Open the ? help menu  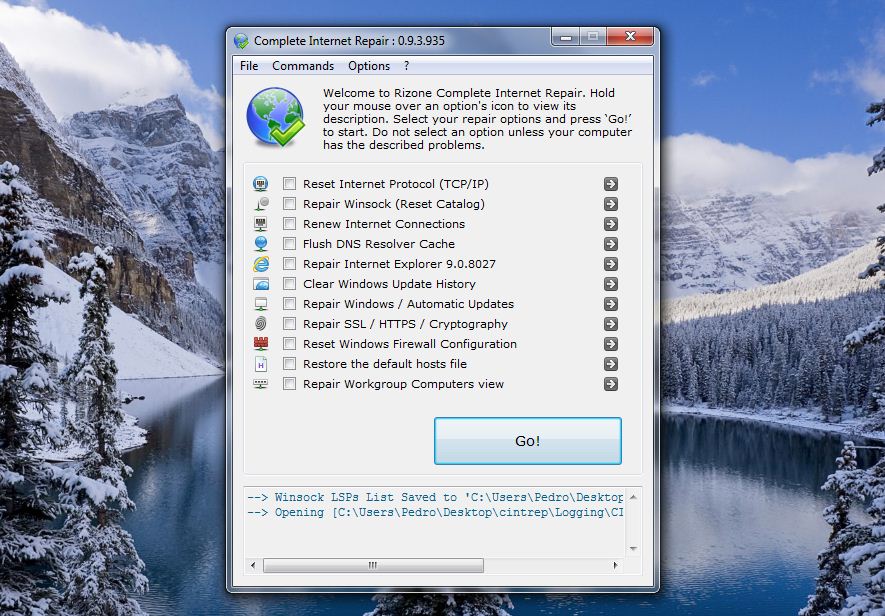[406, 66]
